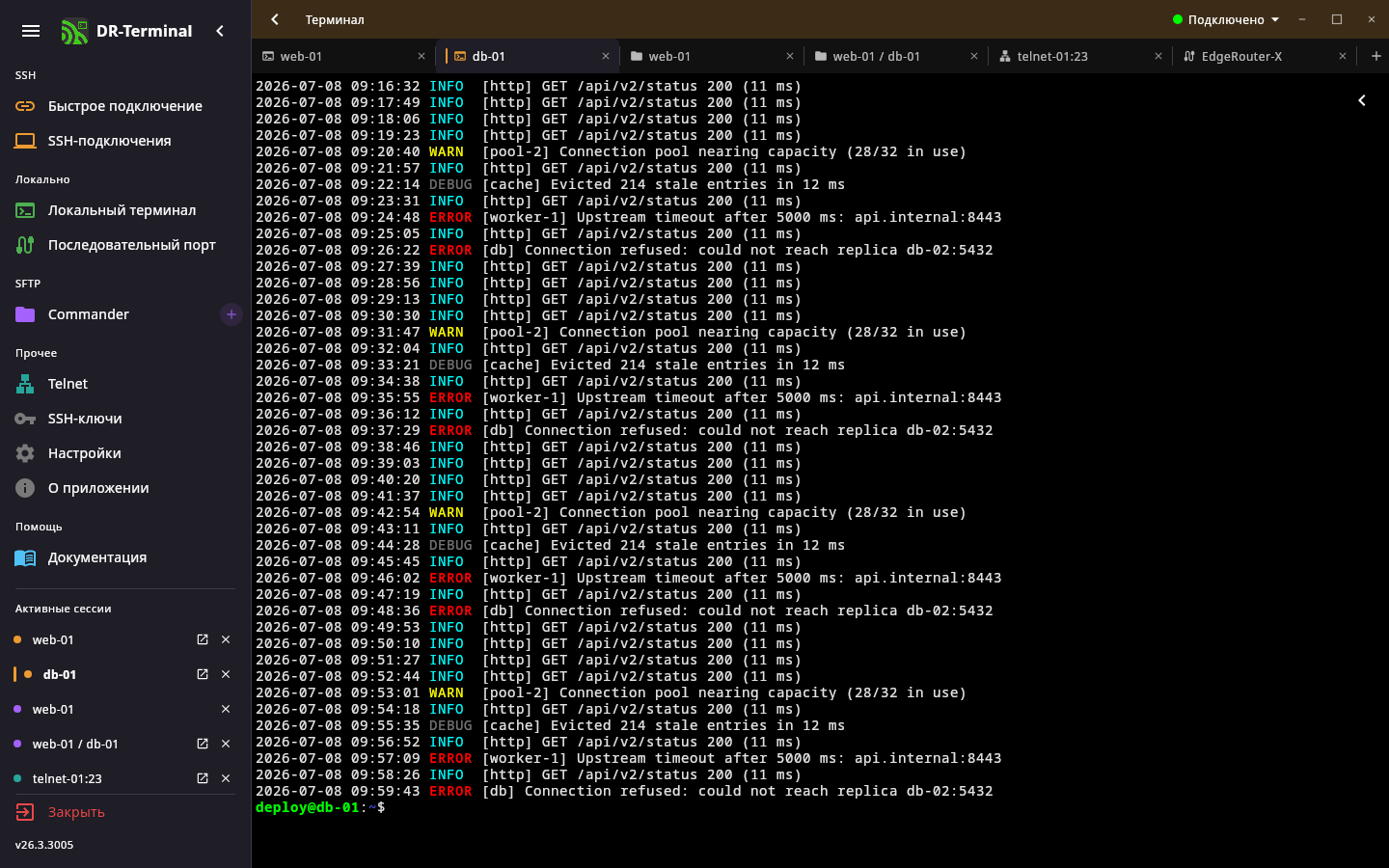The image size is (1389, 868).
Task: Close web-01 folder tab
Action: (x=790, y=56)
